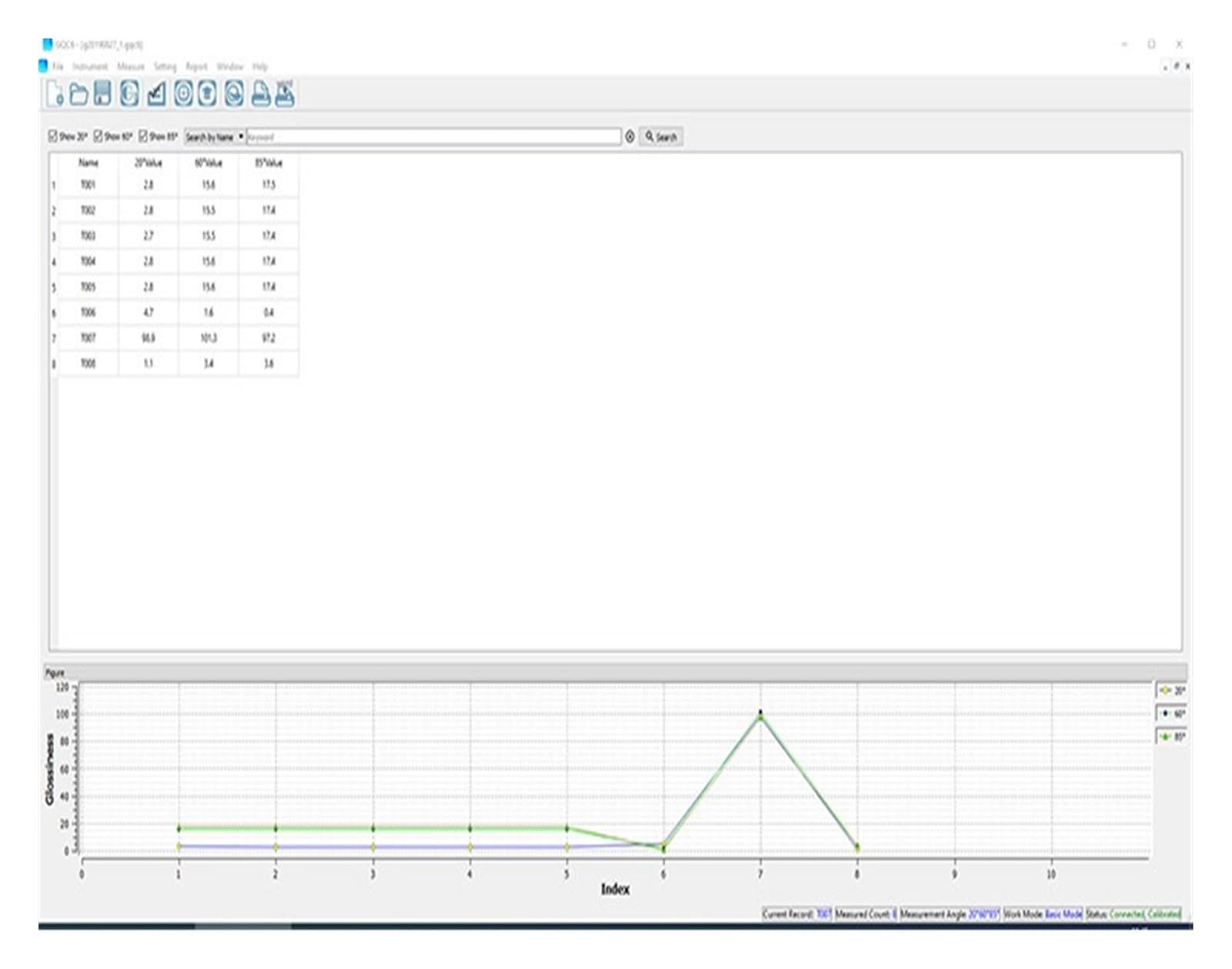1232x969 pixels.
Task: Click the Measurement Angle status bar entry
Action: 949,914
